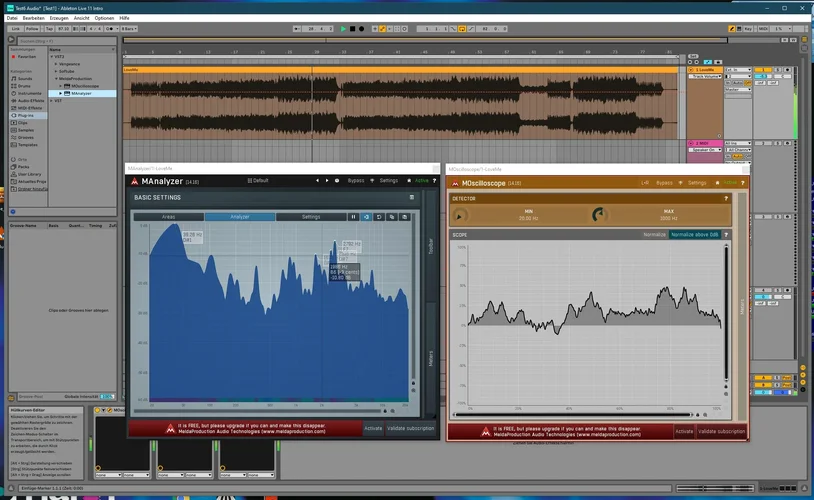Image resolution: width=814 pixels, height=500 pixels.
Task: Switch to the Areas tab in MAnalyzer
Action: [x=168, y=217]
